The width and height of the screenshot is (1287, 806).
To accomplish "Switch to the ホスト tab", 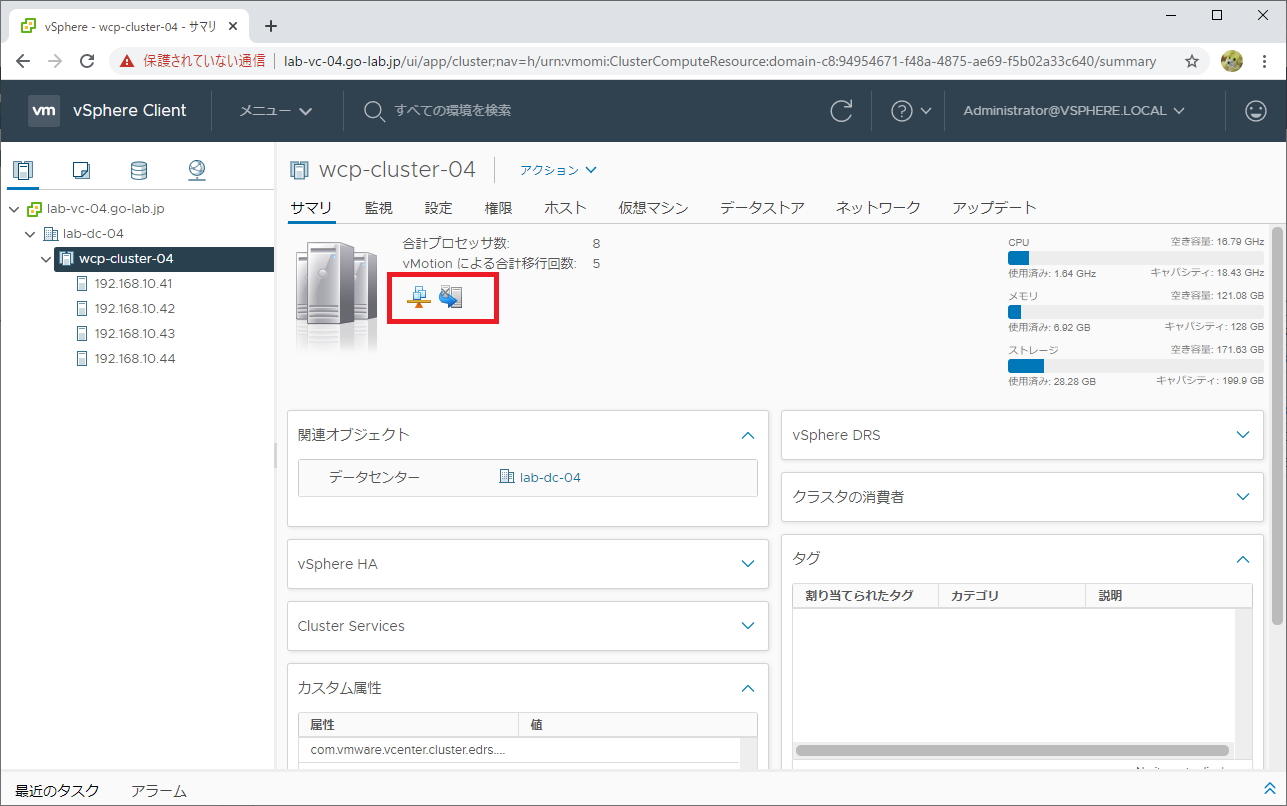I will 566,208.
